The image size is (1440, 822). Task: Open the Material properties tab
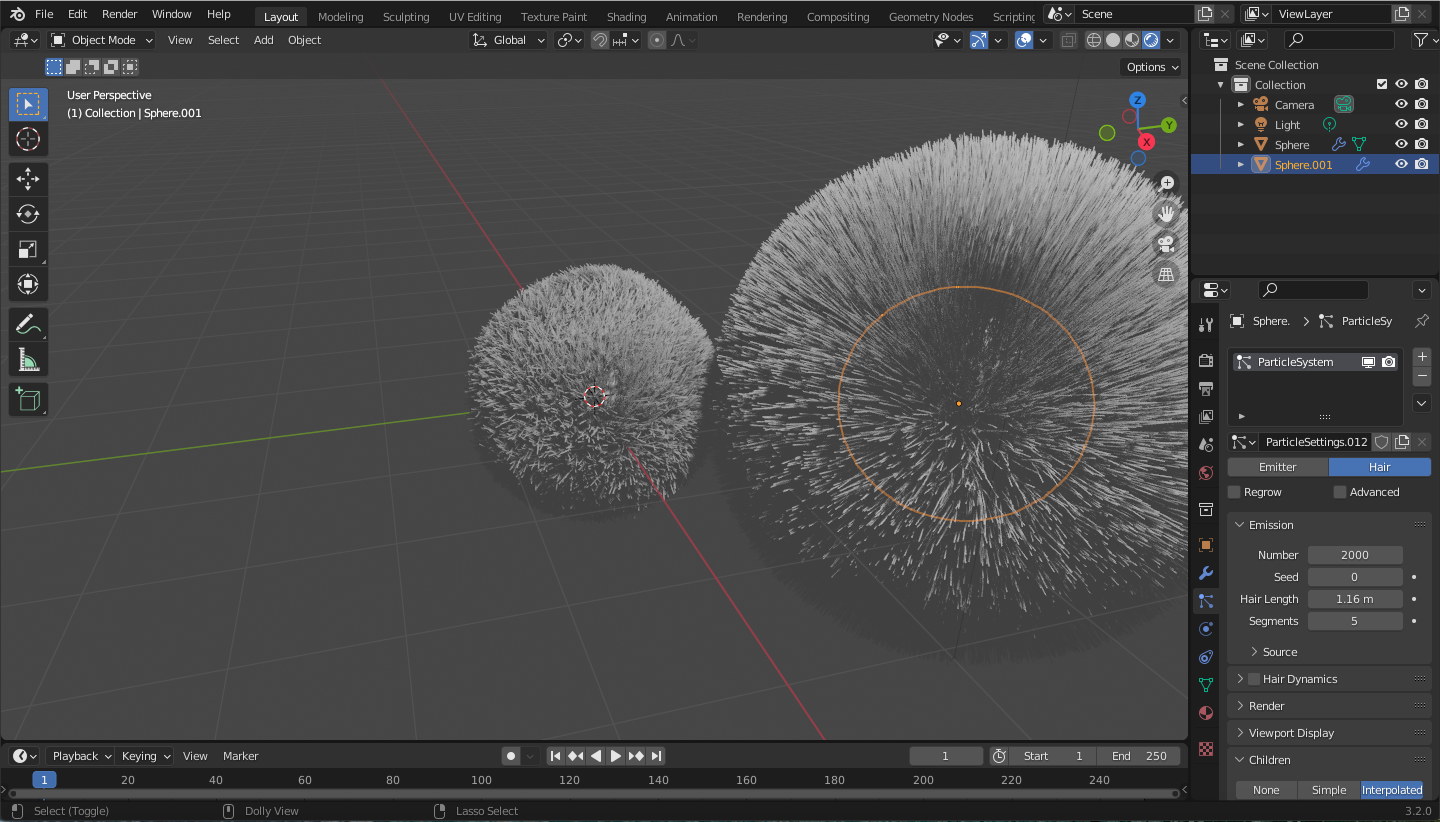tap(1206, 713)
